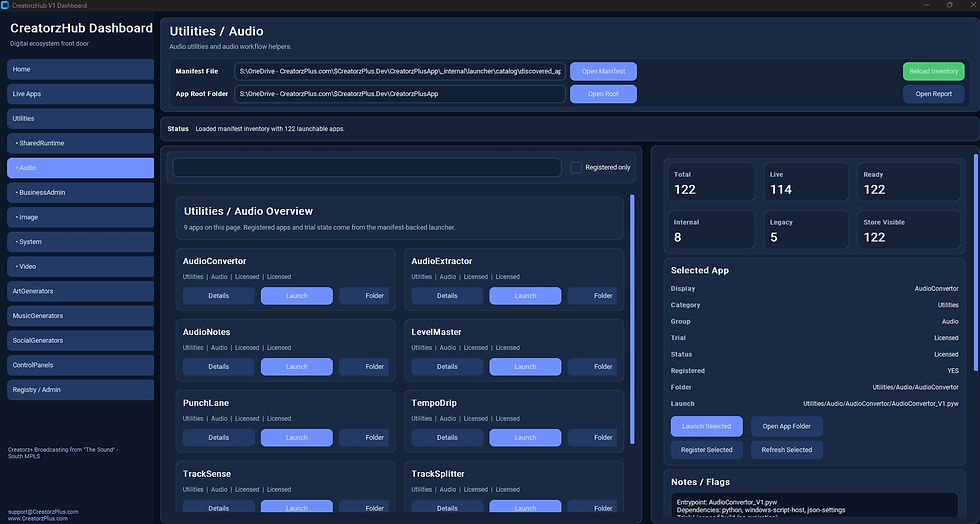
Task: Click the AudioNotes card title
Action: [x=206, y=332]
